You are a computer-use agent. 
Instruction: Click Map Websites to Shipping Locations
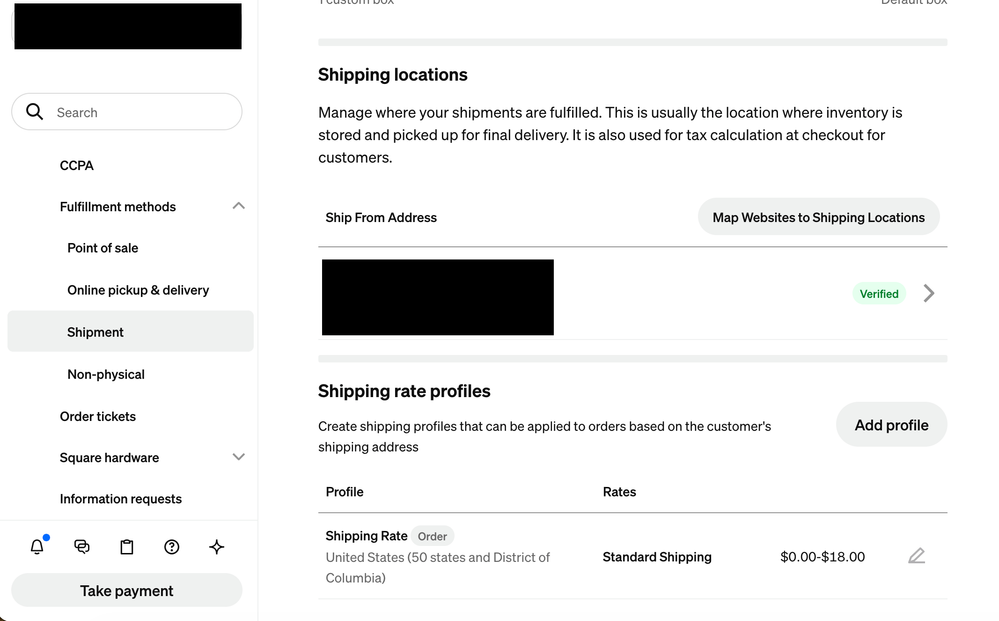click(x=819, y=217)
